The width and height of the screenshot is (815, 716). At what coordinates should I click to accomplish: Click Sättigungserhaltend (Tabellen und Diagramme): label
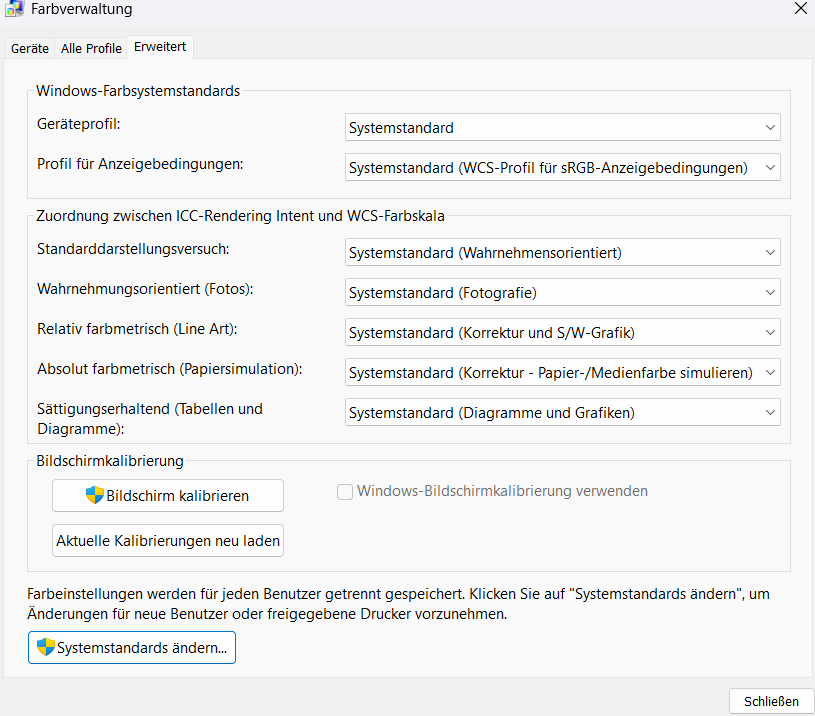point(150,419)
